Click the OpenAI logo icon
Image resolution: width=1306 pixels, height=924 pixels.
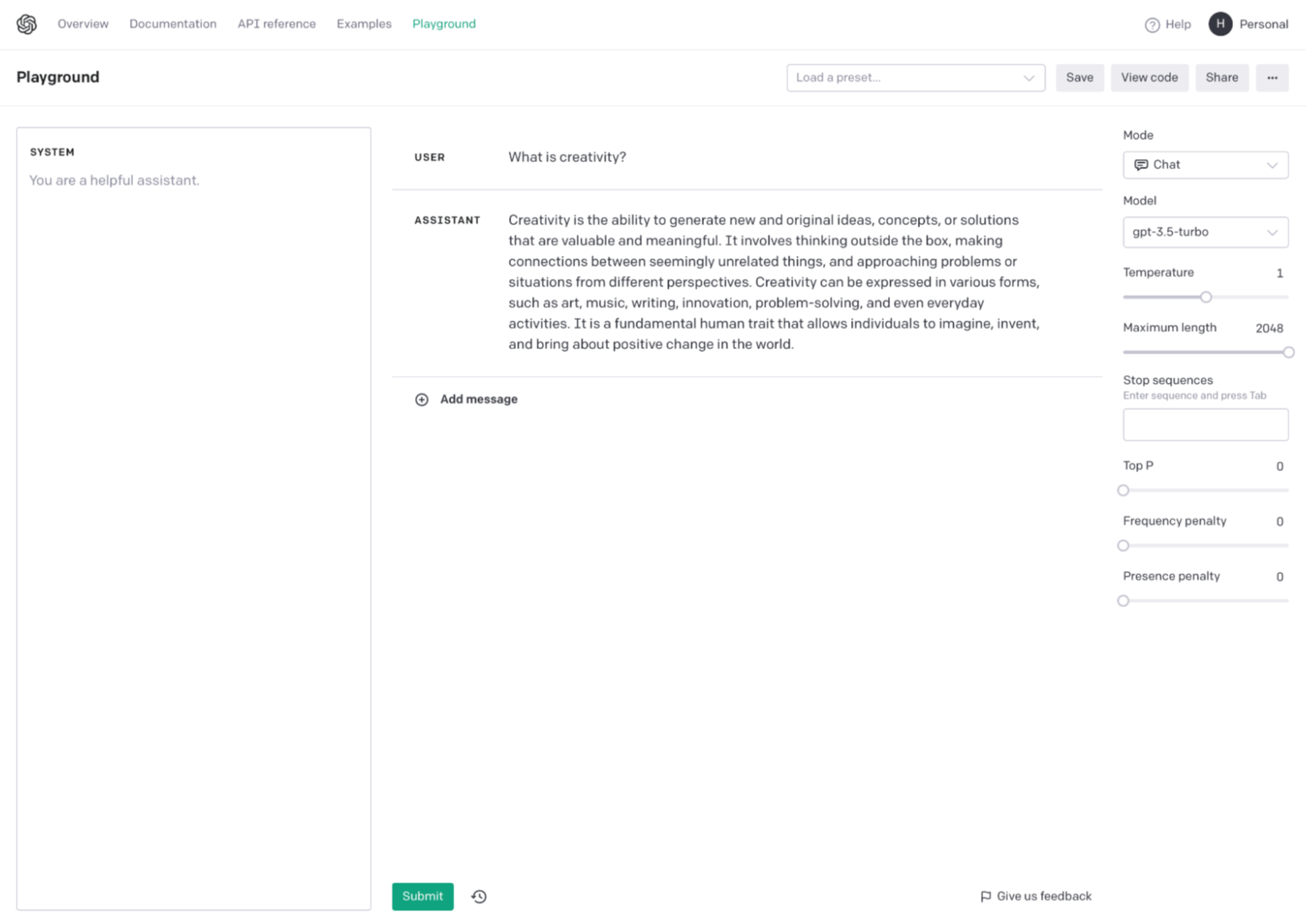[27, 25]
